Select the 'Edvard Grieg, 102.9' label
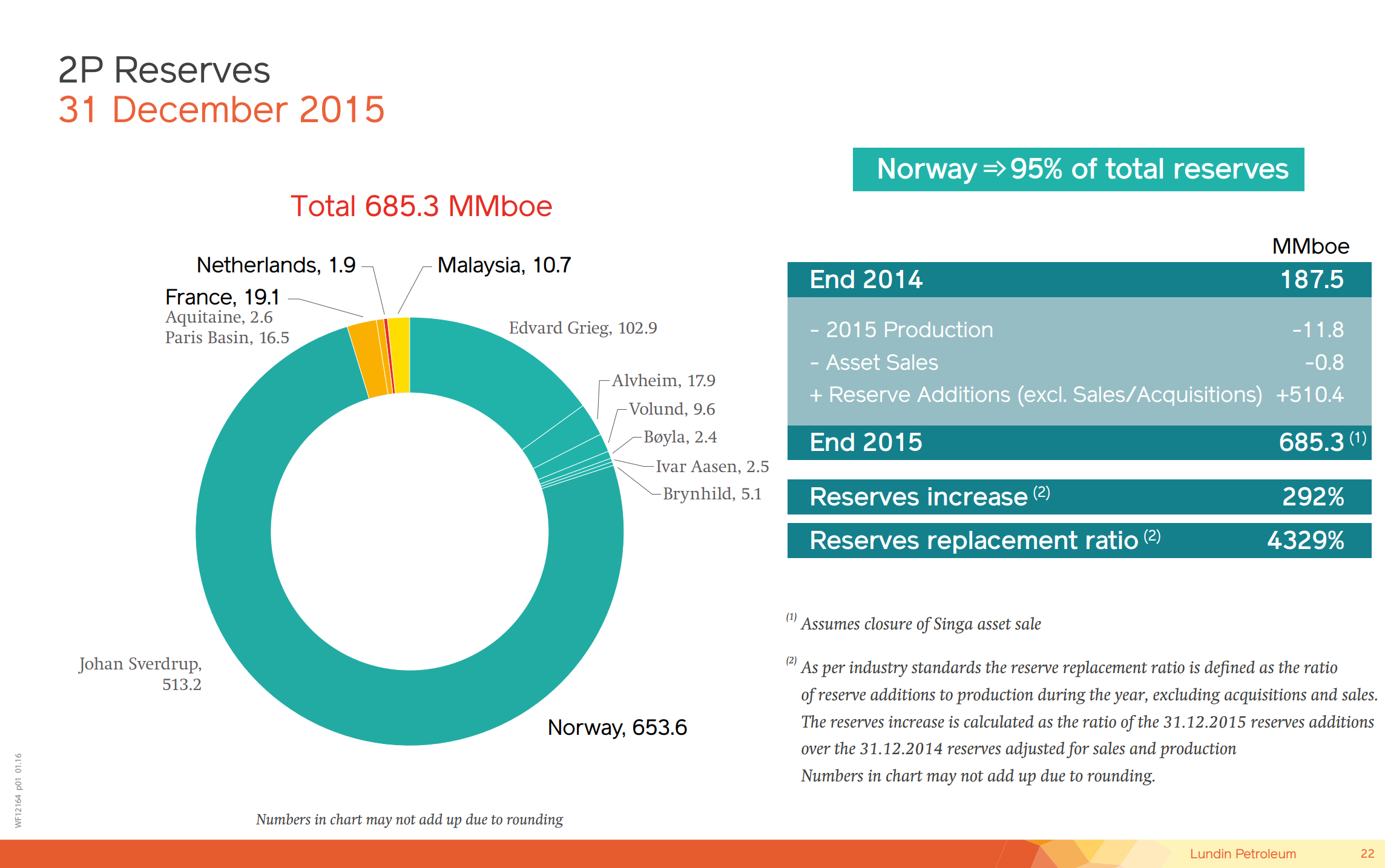The image size is (1385, 868). (583, 328)
